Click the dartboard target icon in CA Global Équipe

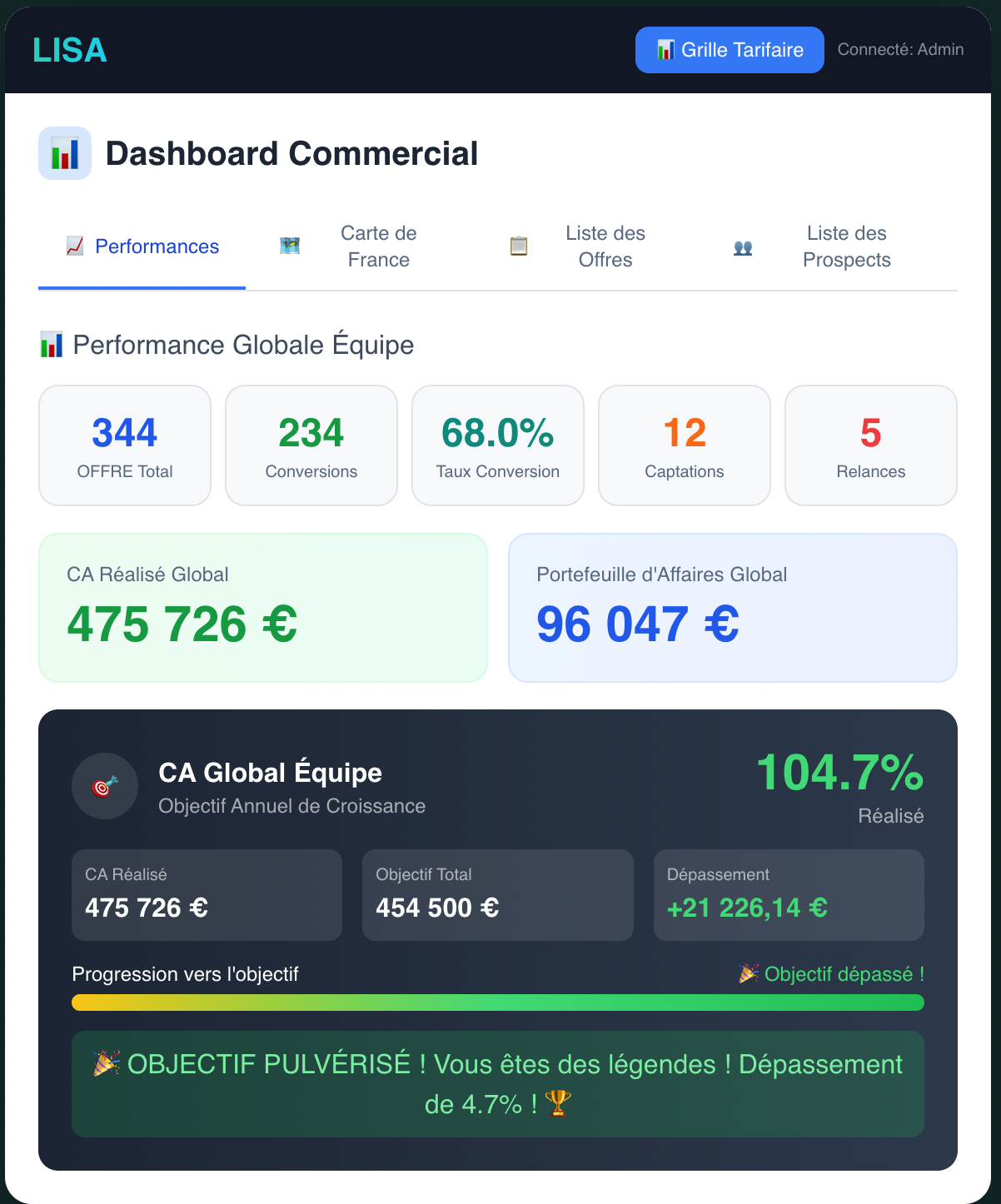click(104, 786)
